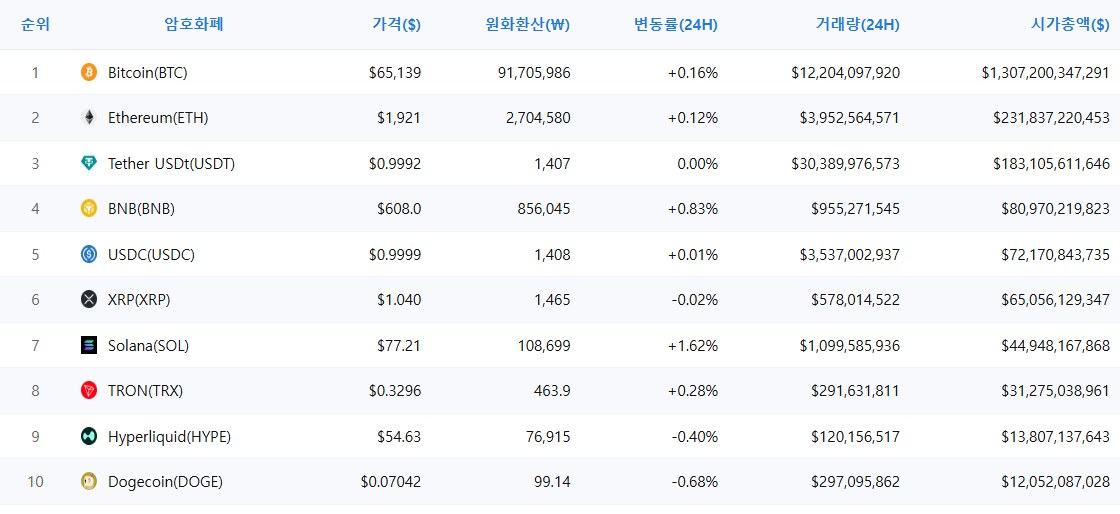Select XRP market cap $65,056,129,347

pos(1056,300)
